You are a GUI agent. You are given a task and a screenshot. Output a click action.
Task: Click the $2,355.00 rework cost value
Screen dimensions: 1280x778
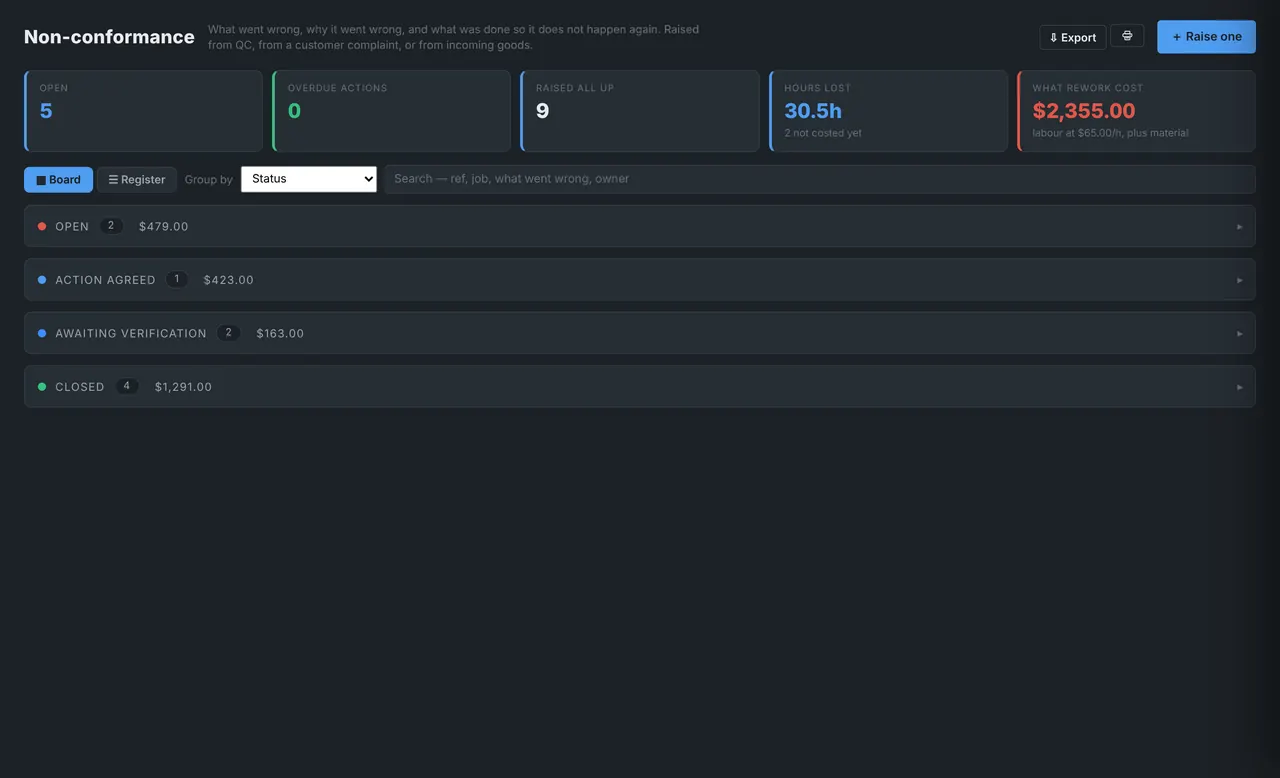pyautogui.click(x=1084, y=111)
